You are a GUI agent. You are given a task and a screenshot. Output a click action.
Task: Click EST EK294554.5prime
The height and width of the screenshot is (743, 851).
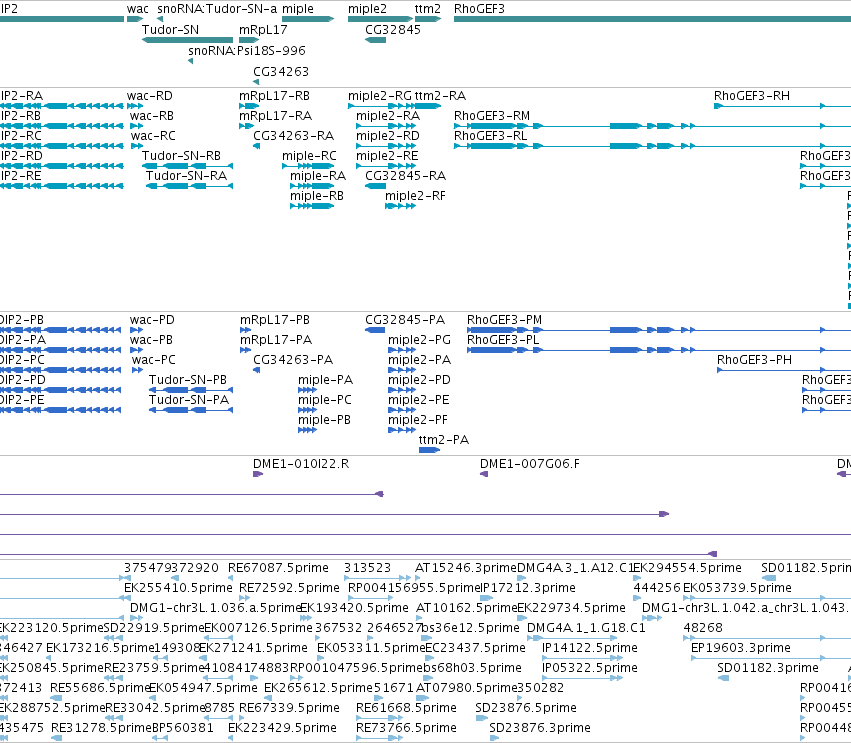688,568
